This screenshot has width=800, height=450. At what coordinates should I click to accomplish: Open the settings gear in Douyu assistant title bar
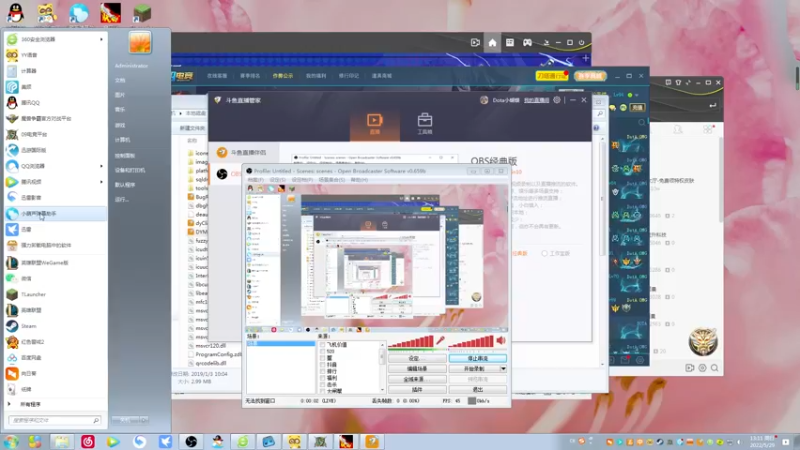pos(557,100)
